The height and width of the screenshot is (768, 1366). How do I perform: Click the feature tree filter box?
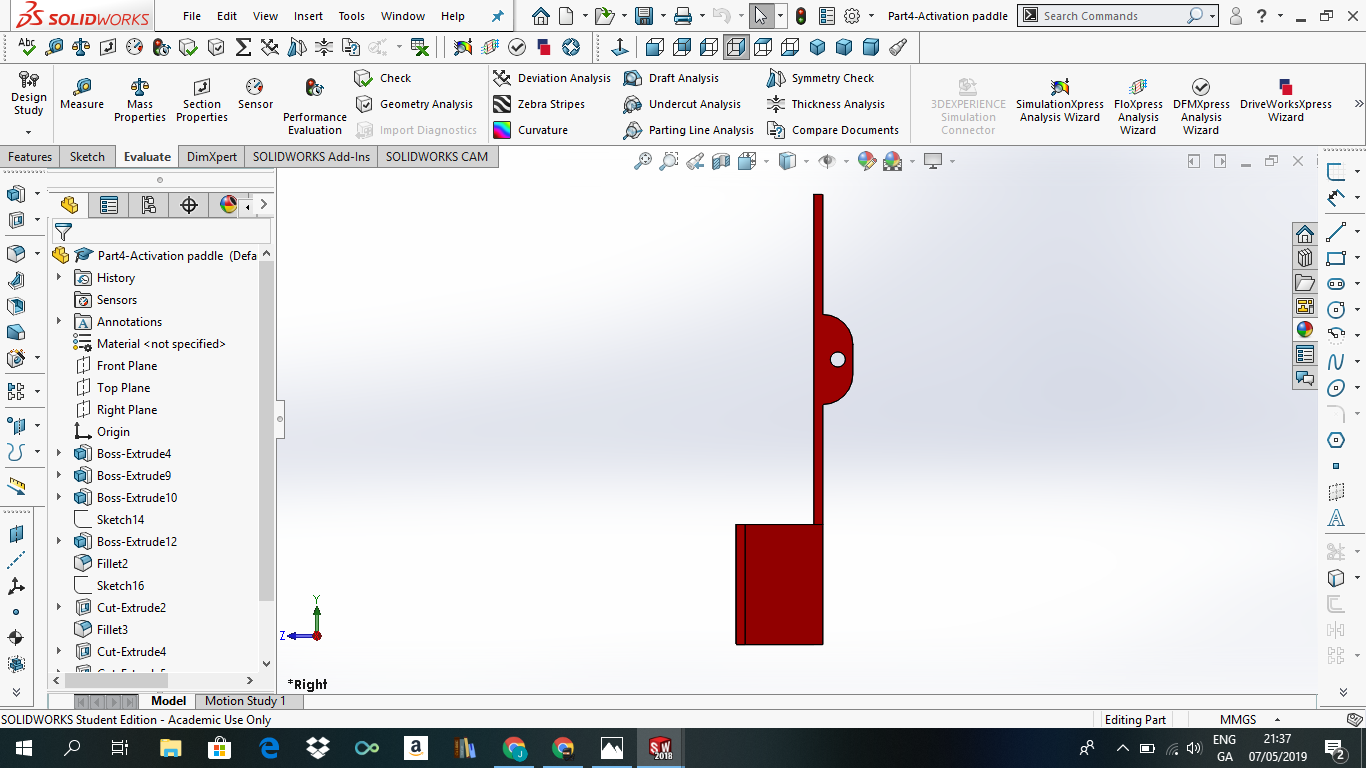(161, 232)
